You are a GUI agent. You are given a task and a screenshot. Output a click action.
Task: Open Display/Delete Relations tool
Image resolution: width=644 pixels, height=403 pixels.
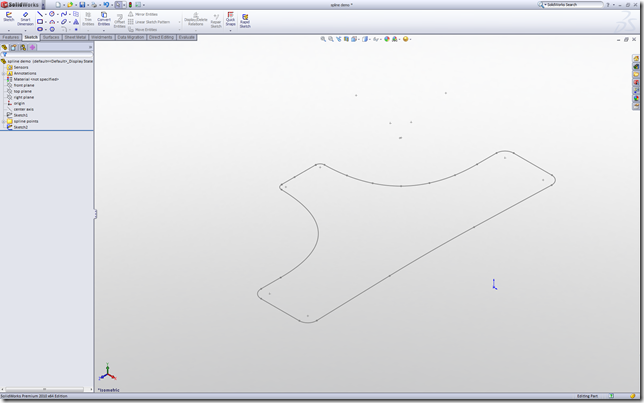pos(196,19)
